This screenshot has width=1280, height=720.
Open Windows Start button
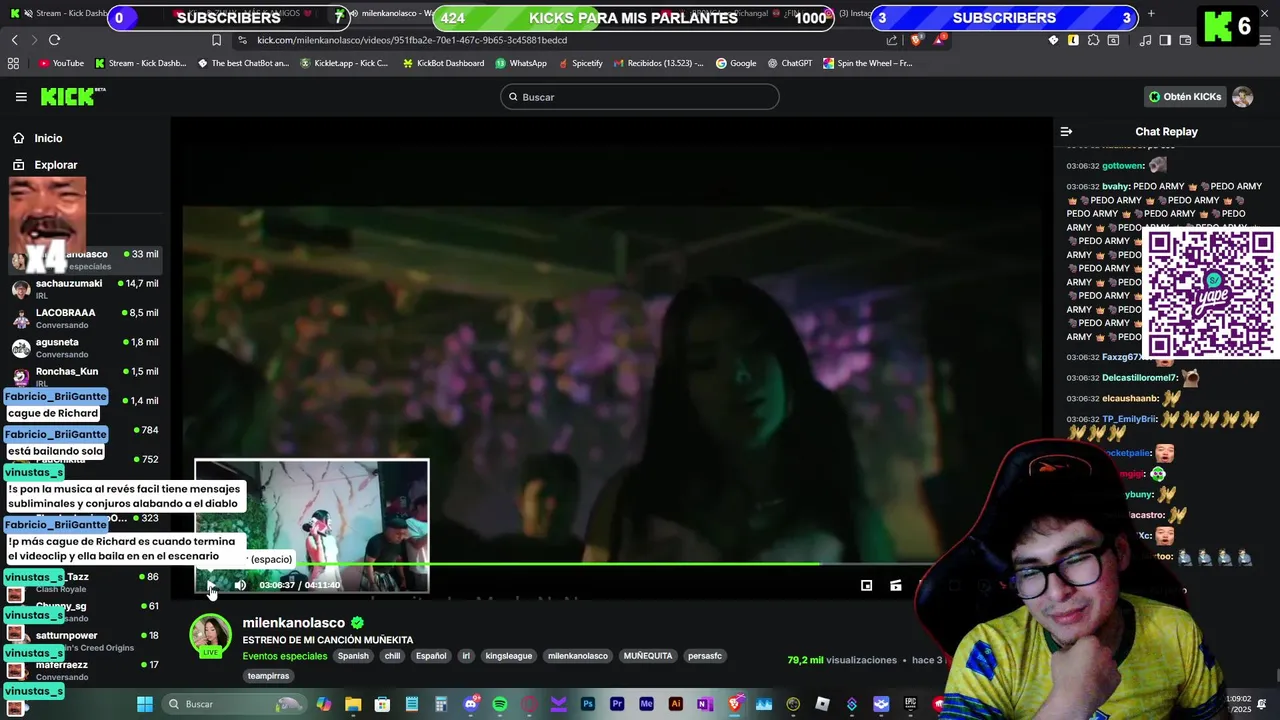tap(145, 704)
